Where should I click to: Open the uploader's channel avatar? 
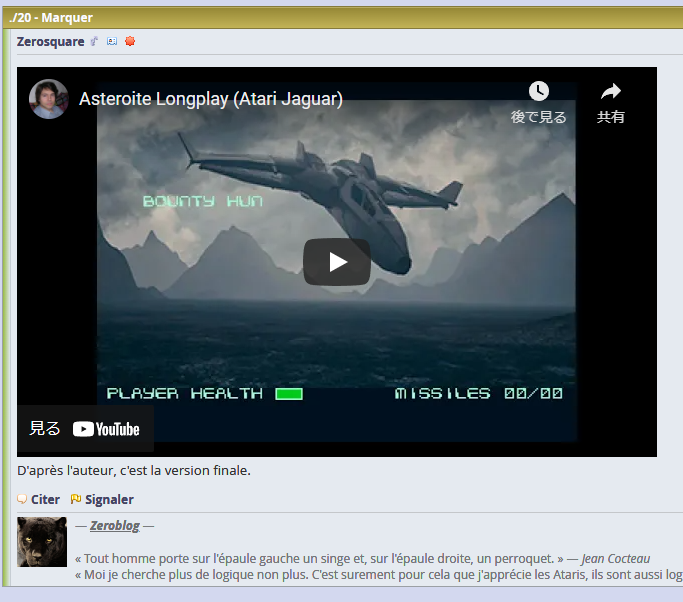click(48, 99)
